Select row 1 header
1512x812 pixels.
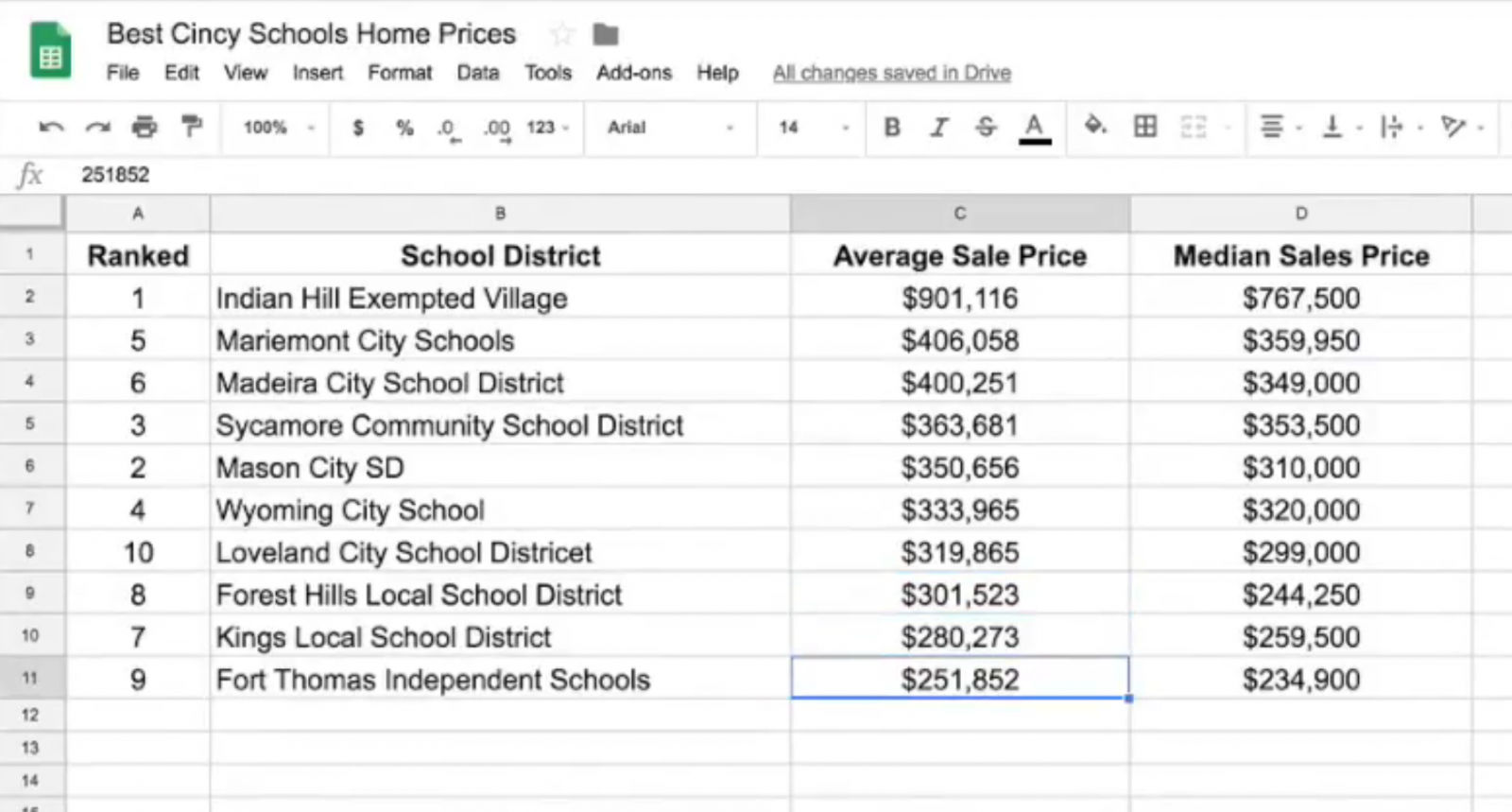pyautogui.click(x=31, y=254)
